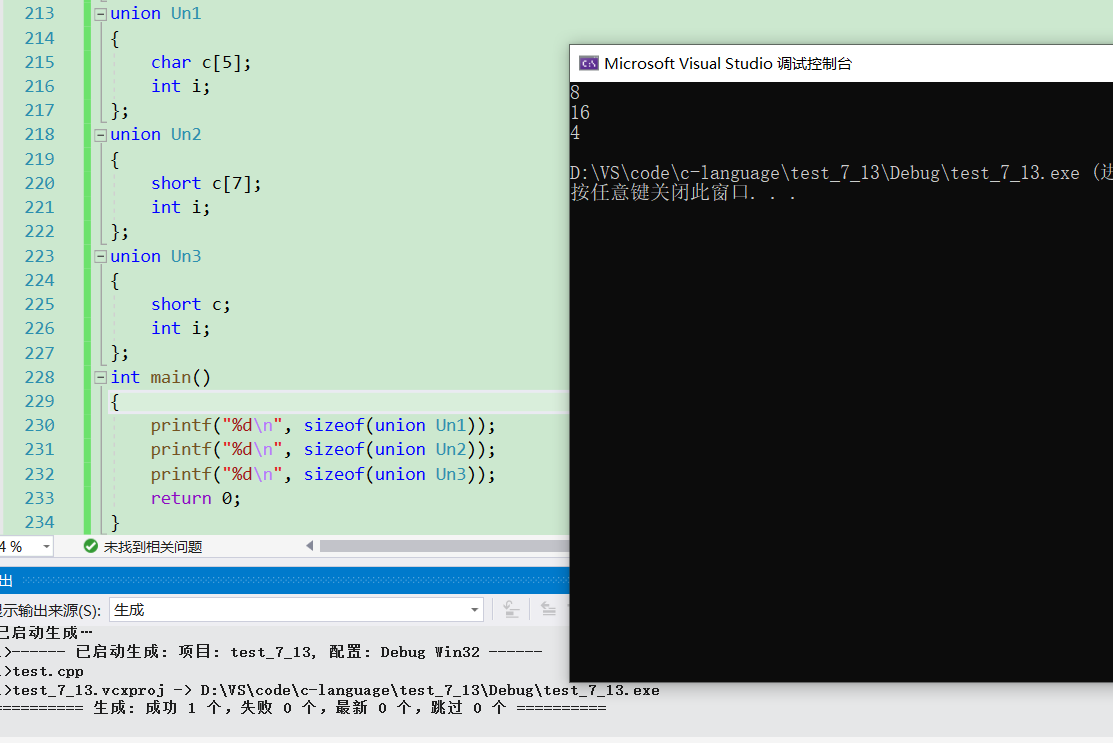This screenshot has width=1113, height=743.
Task: Click the console window icon in title bar
Action: [588, 63]
